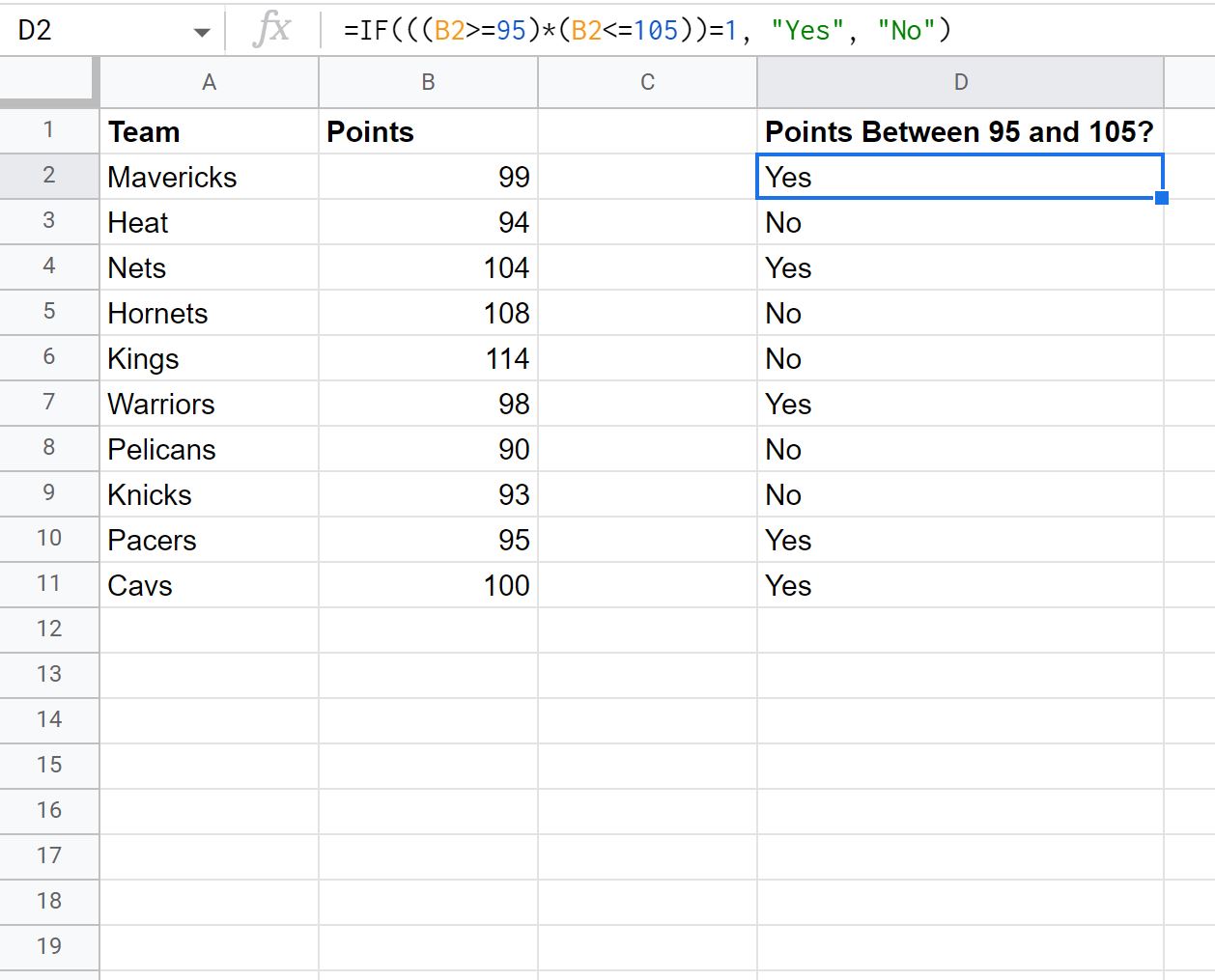The image size is (1215, 980).
Task: Click the Points header cell
Action: [x=428, y=131]
